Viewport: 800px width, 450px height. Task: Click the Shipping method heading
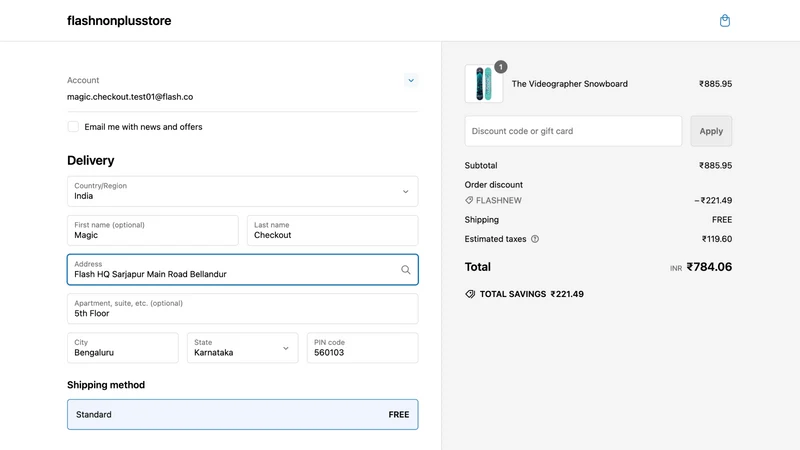coord(106,385)
